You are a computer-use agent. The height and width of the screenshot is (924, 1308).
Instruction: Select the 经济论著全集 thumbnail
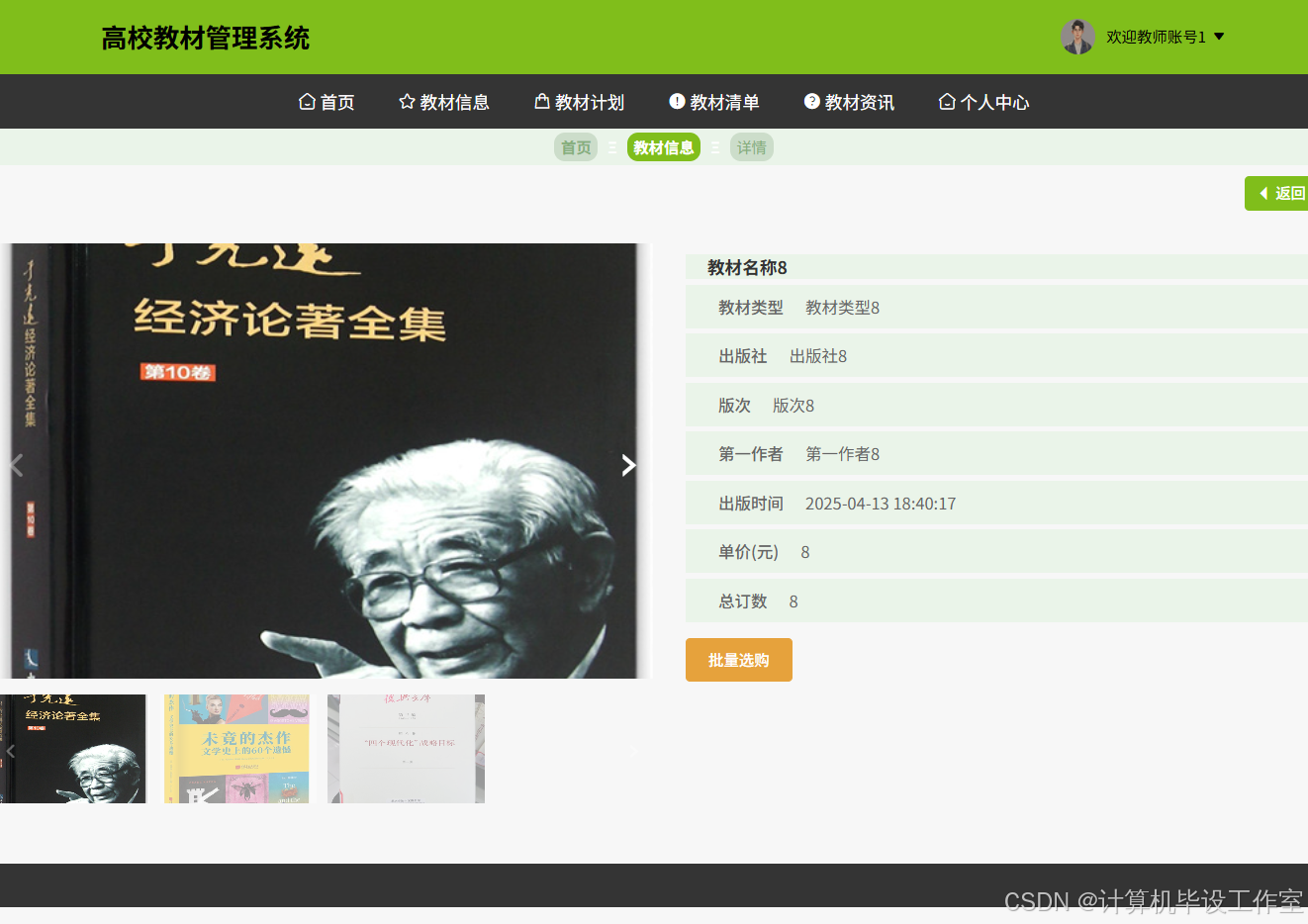click(73, 749)
